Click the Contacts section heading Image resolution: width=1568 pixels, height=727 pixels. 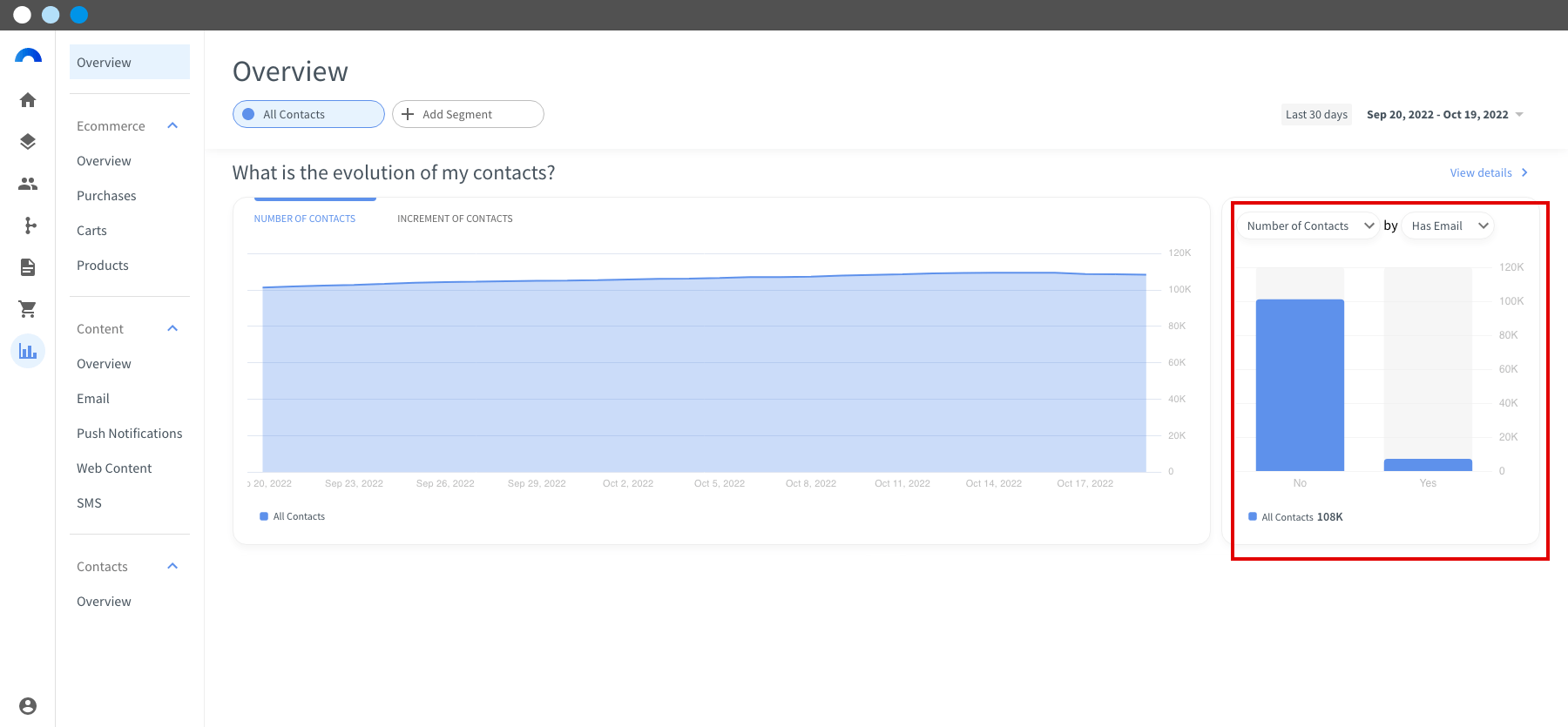click(102, 567)
